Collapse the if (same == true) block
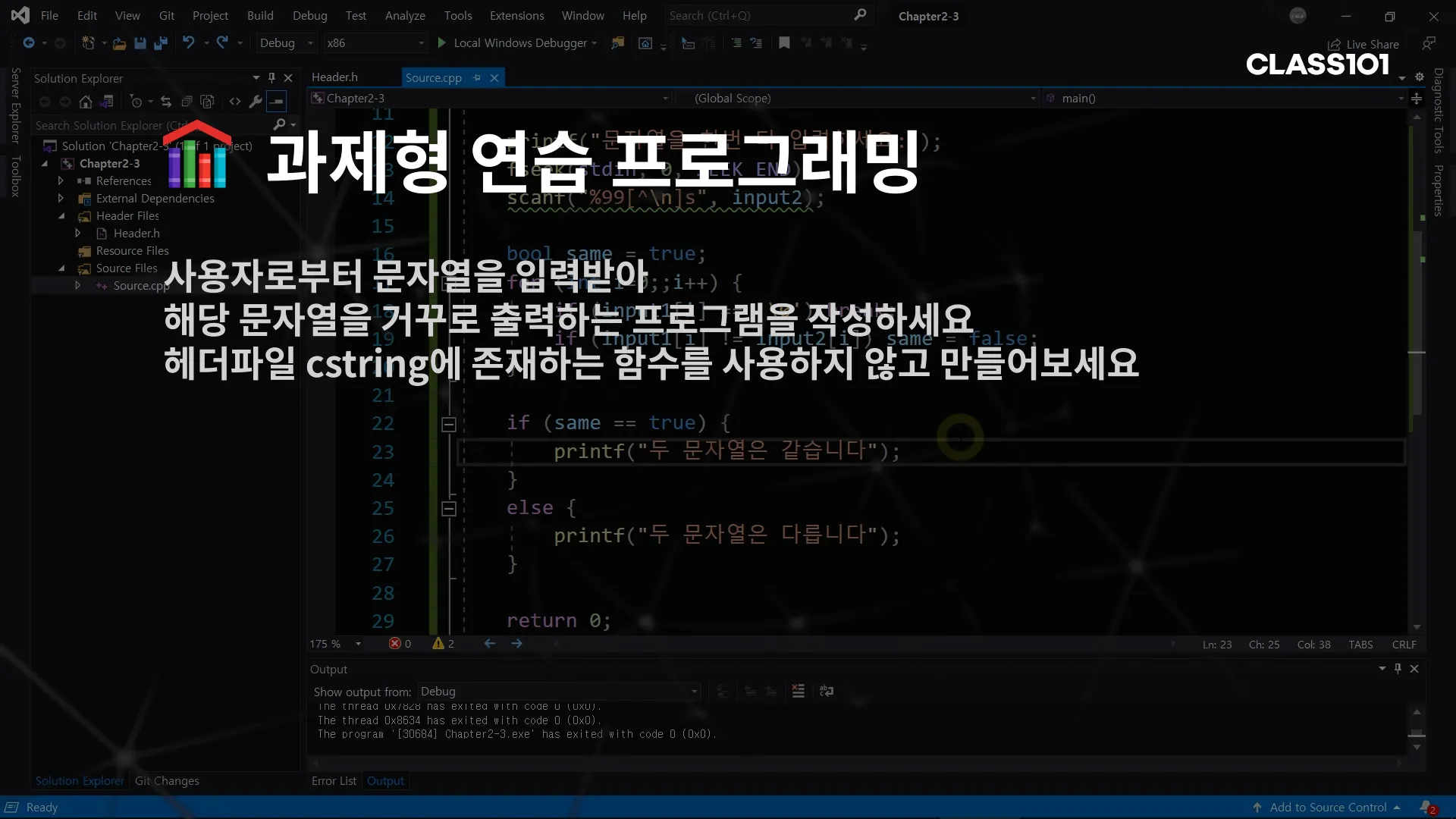Viewport: 1456px width, 819px height. (x=449, y=424)
